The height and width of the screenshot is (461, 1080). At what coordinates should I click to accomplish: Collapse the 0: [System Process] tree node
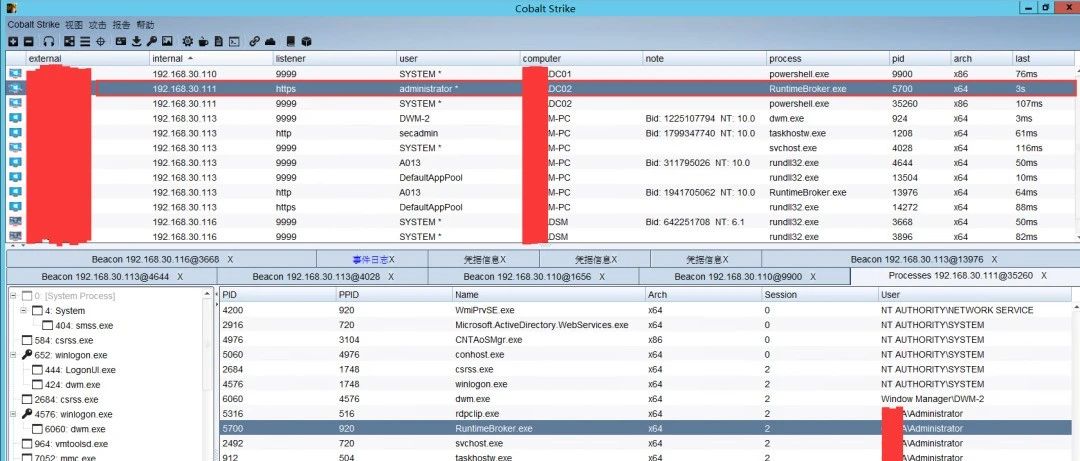pos(13,296)
